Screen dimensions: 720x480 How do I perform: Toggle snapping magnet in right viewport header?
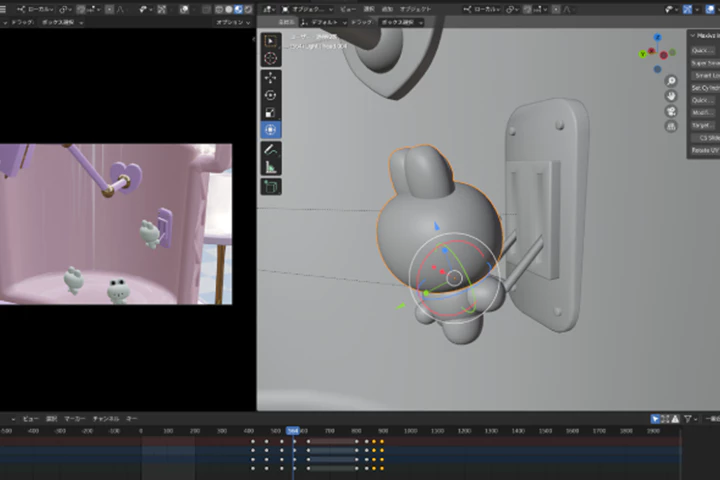click(x=528, y=9)
